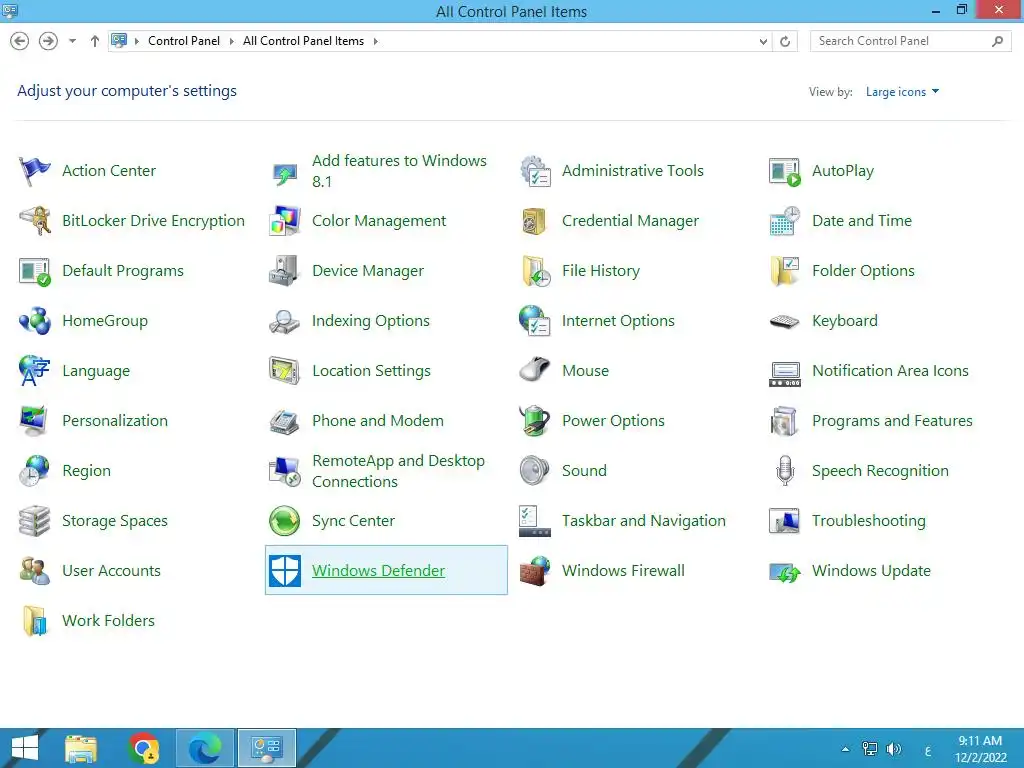
Task: Open the Device Manager icon
Action: tap(285, 271)
